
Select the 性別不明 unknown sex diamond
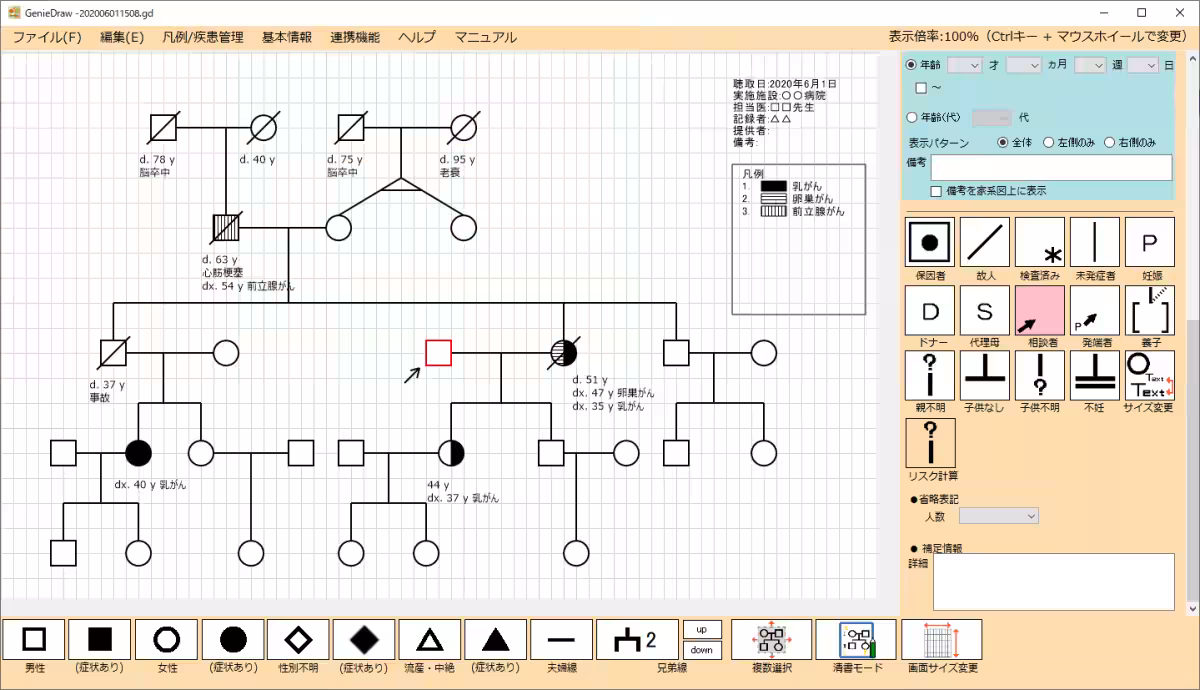[298, 639]
